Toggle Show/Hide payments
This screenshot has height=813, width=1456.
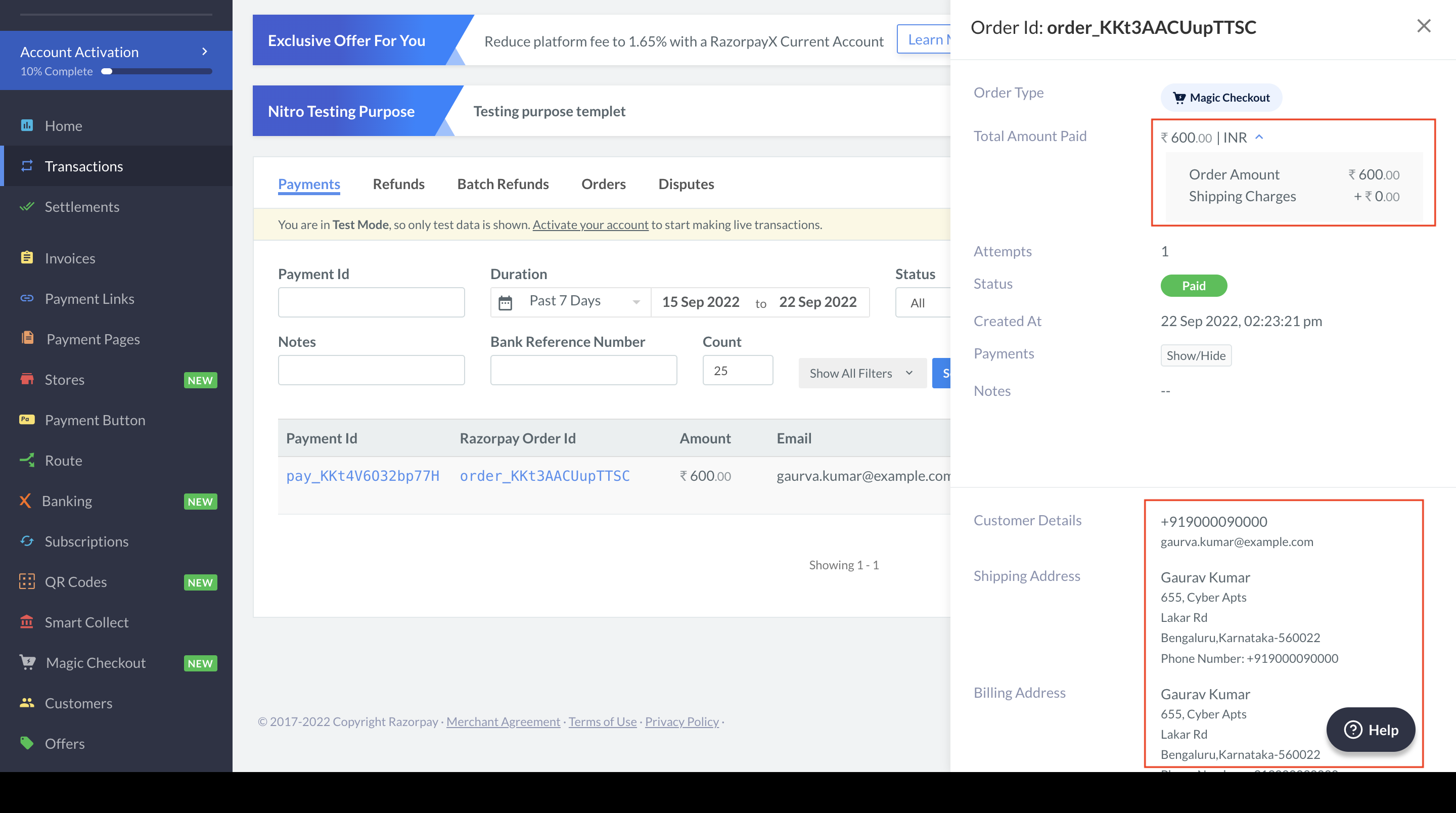pos(1196,355)
